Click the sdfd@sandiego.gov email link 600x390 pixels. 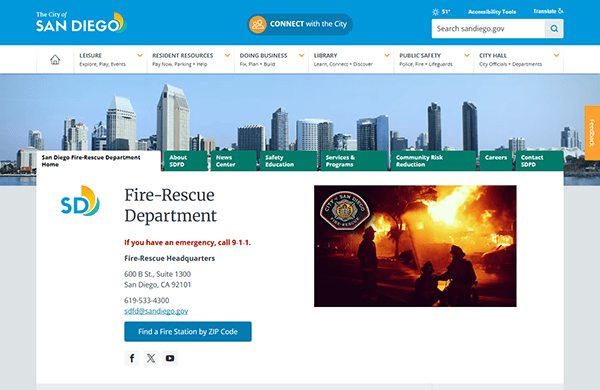coord(156,311)
